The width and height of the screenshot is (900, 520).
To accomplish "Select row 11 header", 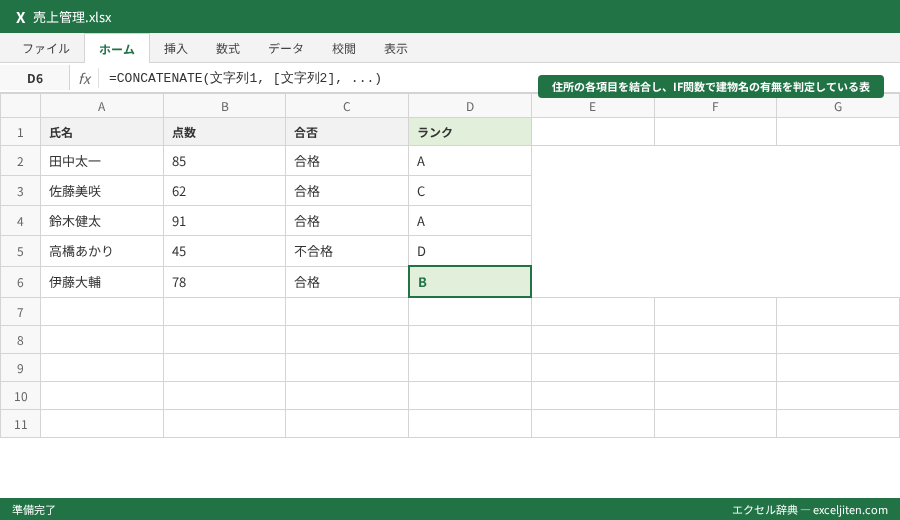I will (20, 424).
